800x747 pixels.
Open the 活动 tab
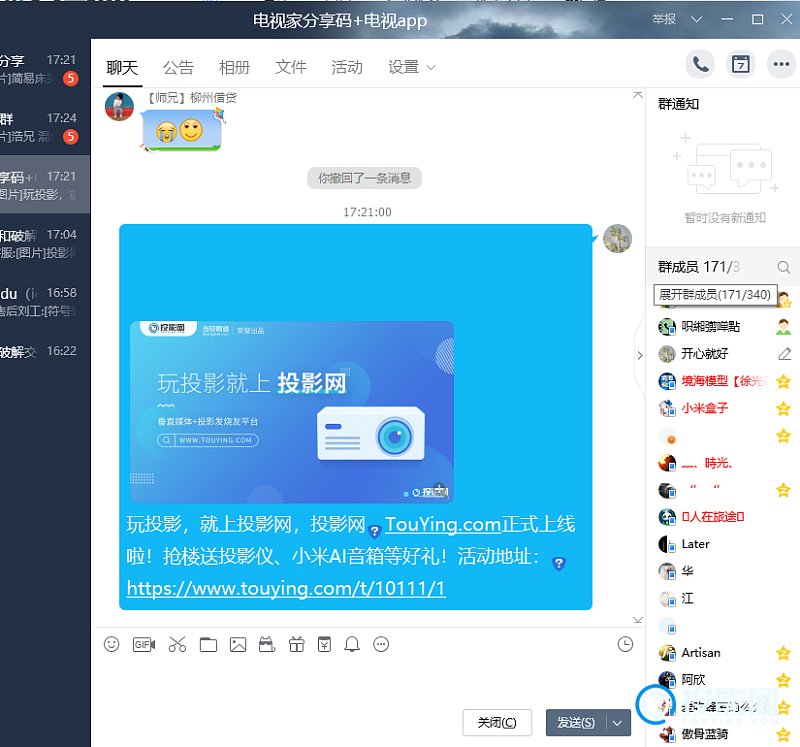tap(347, 67)
